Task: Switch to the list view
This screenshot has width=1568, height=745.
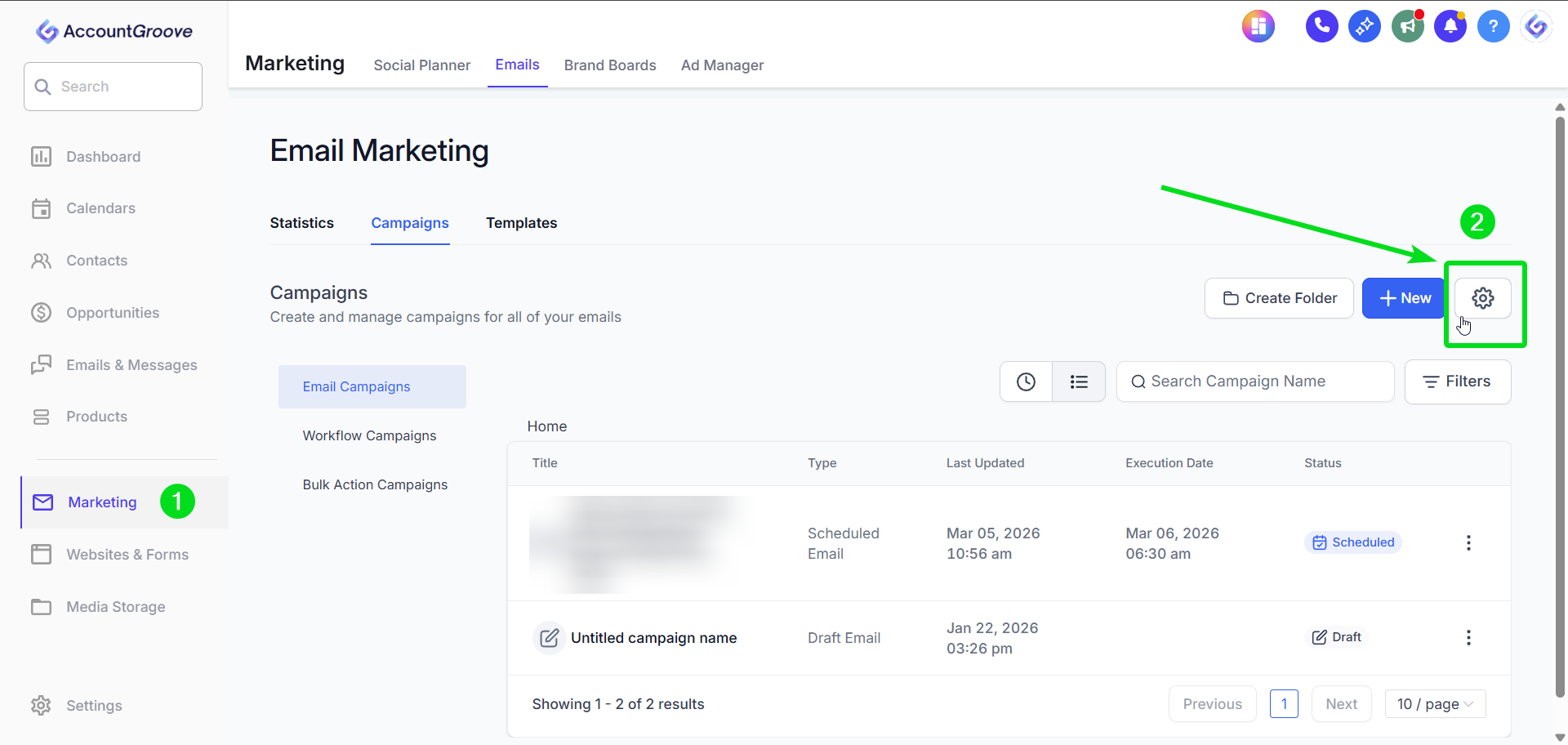Action: point(1079,381)
